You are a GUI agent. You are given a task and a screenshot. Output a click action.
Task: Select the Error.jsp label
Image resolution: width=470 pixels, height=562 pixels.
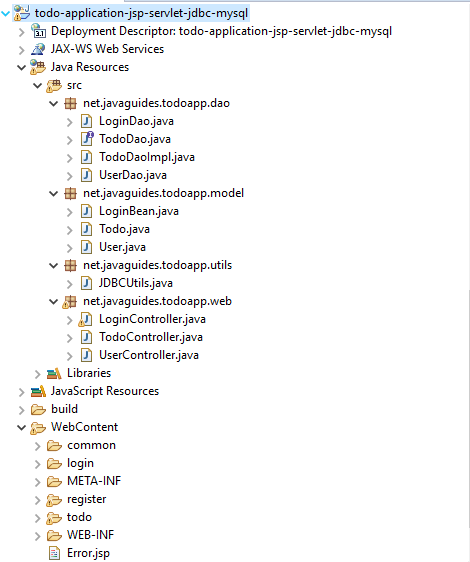point(88,553)
